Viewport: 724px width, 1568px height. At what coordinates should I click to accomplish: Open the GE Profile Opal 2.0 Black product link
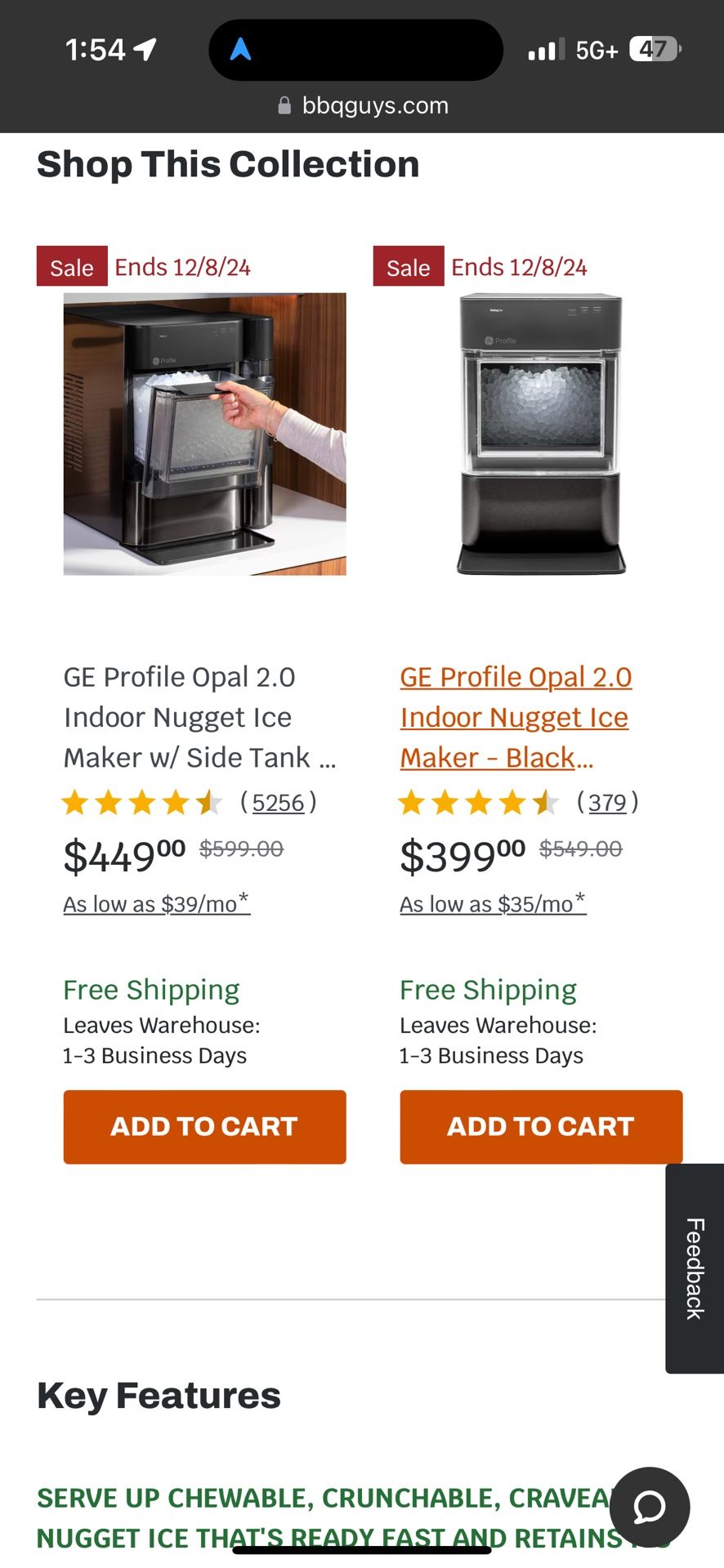pos(515,717)
